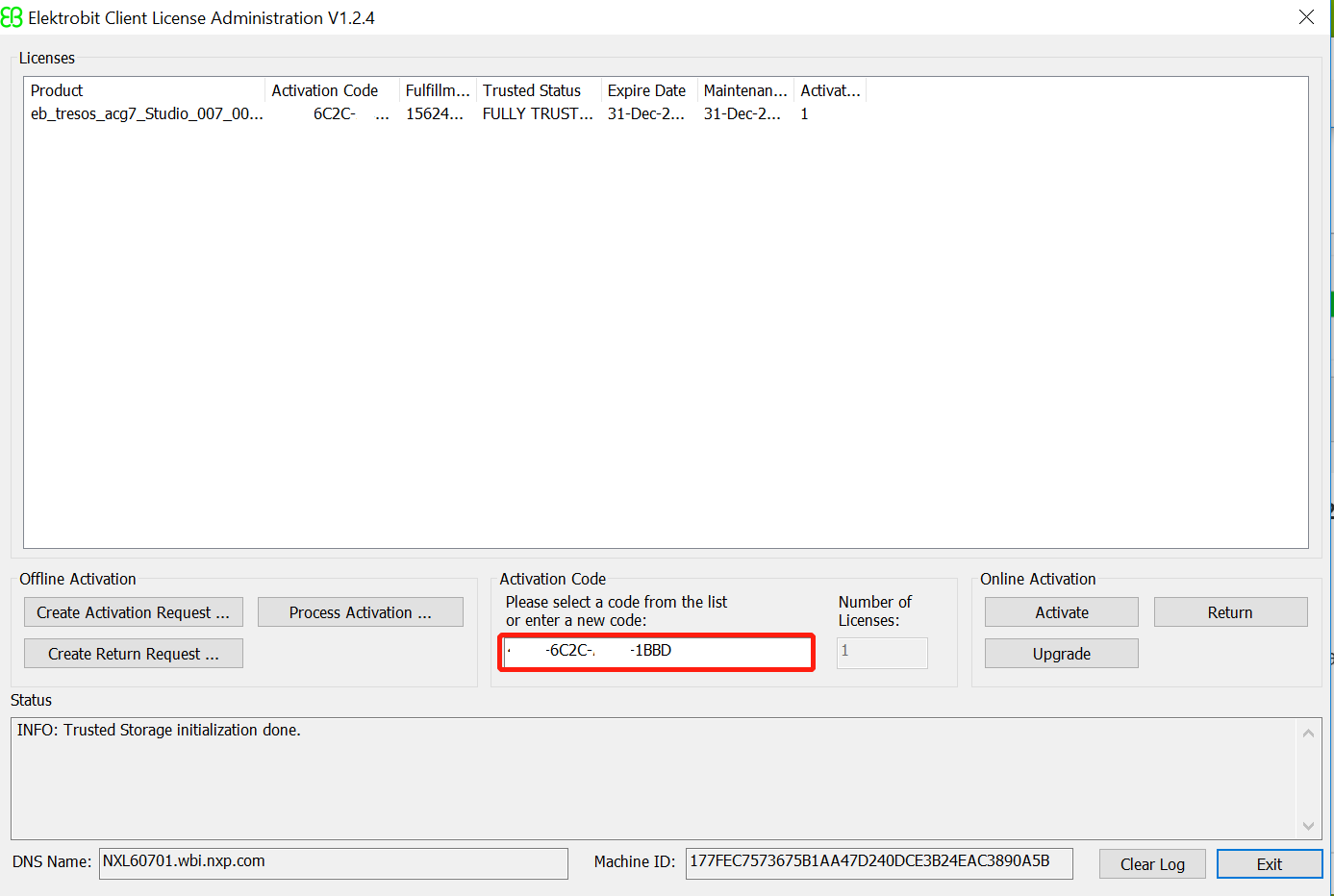Click the DNS Name field

[x=334, y=862]
